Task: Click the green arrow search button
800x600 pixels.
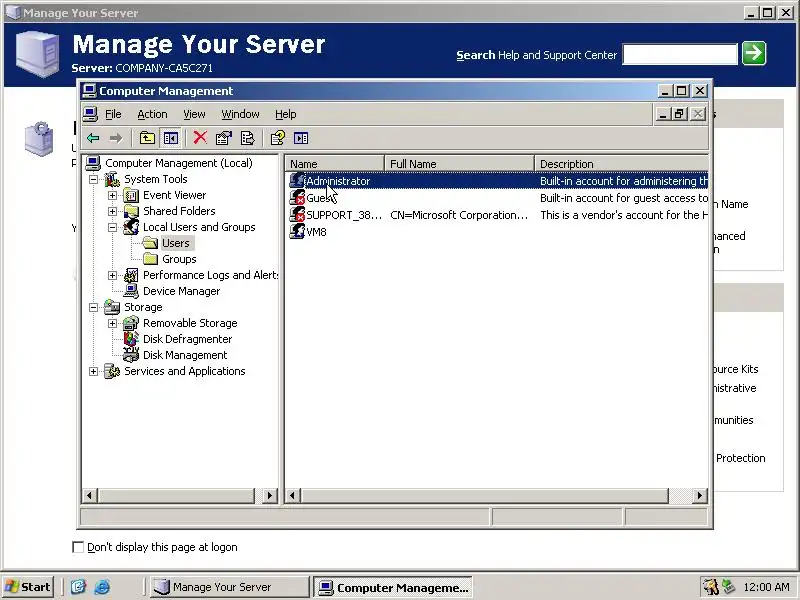Action: [x=754, y=53]
